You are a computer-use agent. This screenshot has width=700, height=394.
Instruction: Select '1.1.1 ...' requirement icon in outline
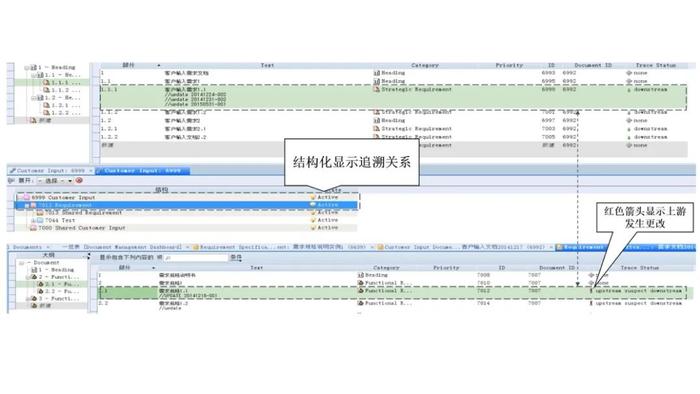46,83
